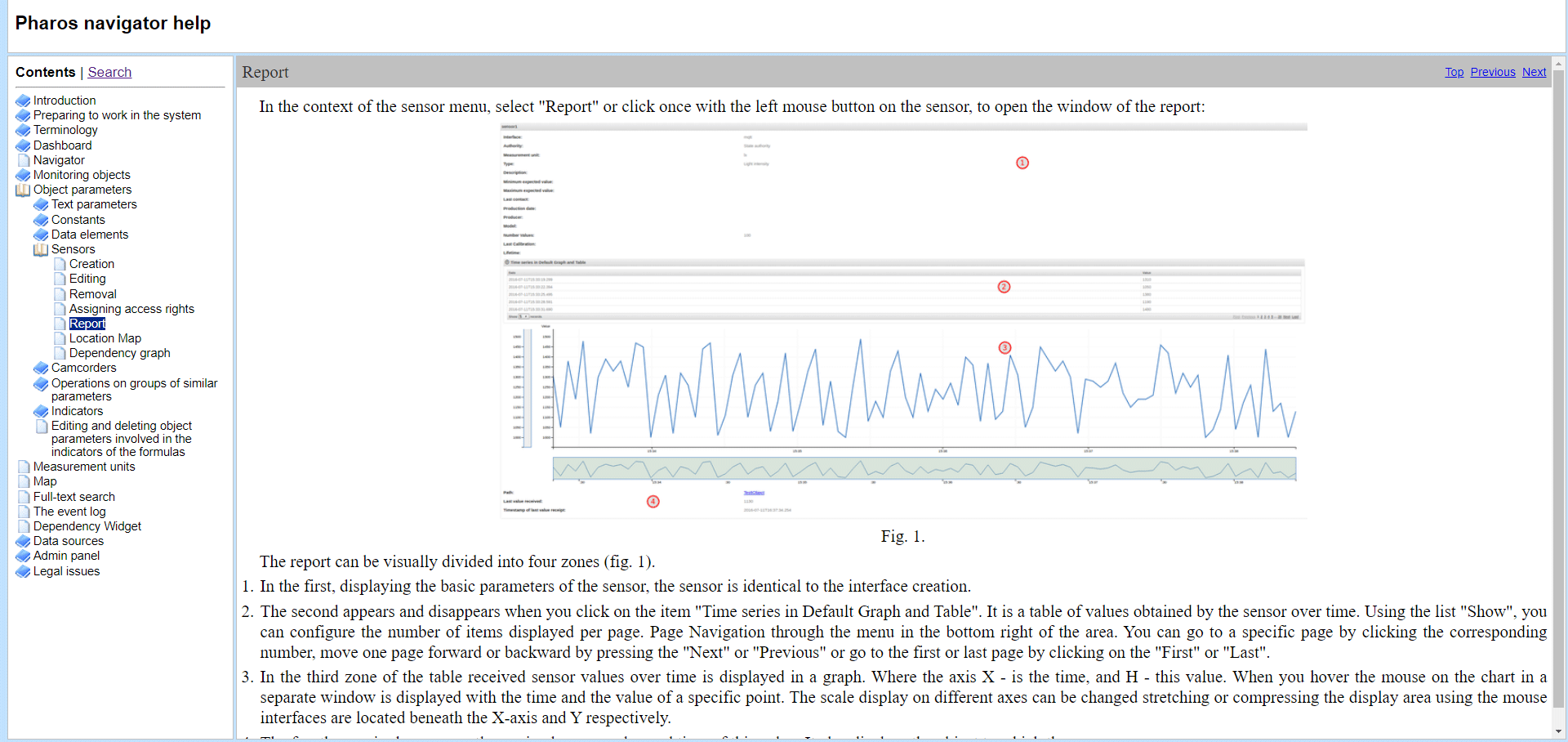Click the book icon beside Camcorders
The image size is (1568, 742).
(41, 368)
